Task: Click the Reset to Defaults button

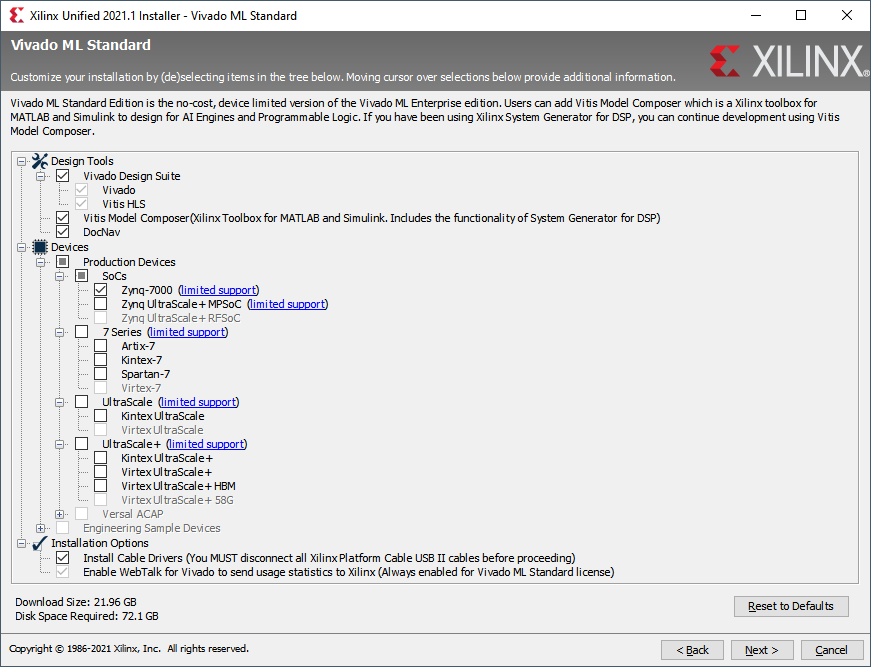Action: point(790,606)
